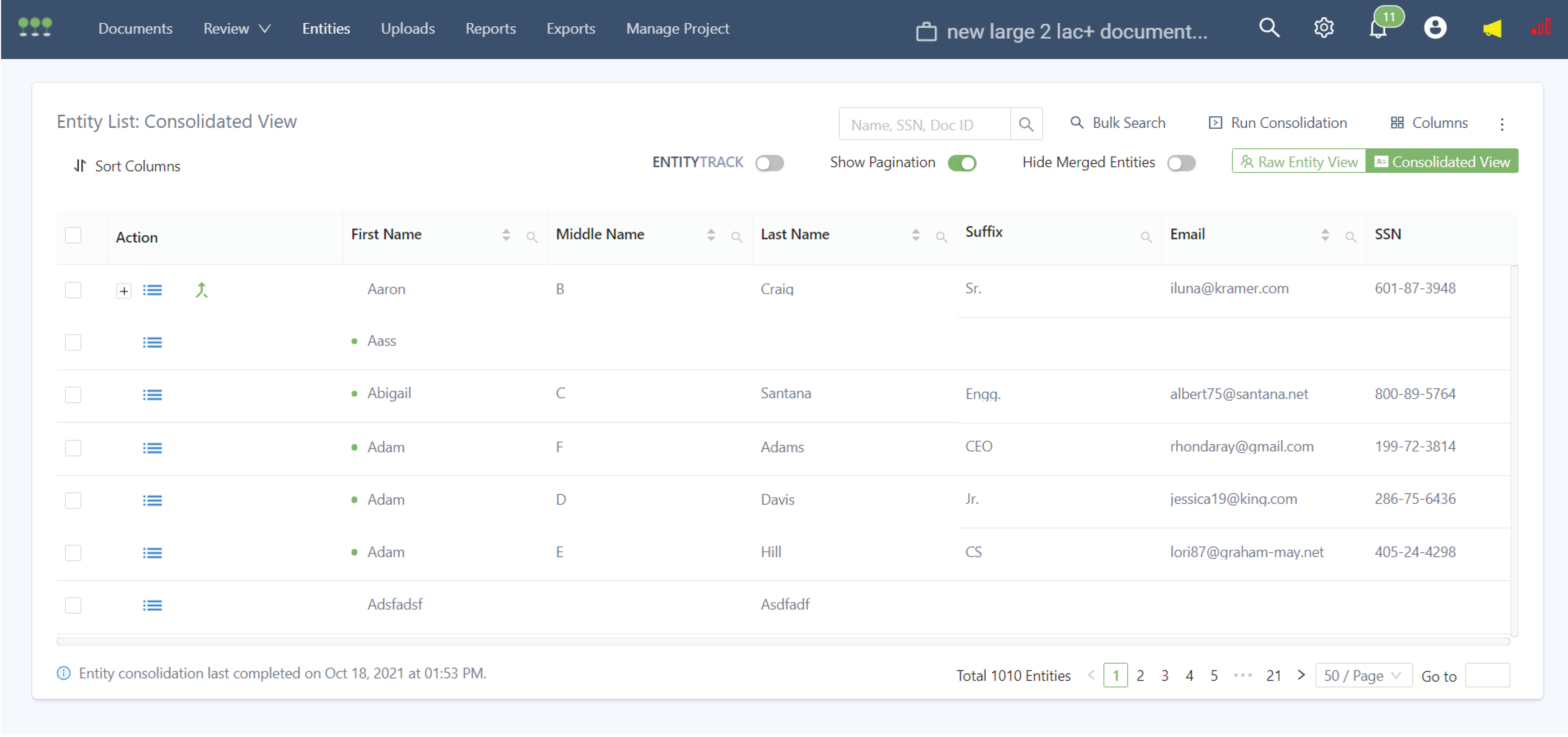Jump to page 21 in pagination

tap(1273, 675)
